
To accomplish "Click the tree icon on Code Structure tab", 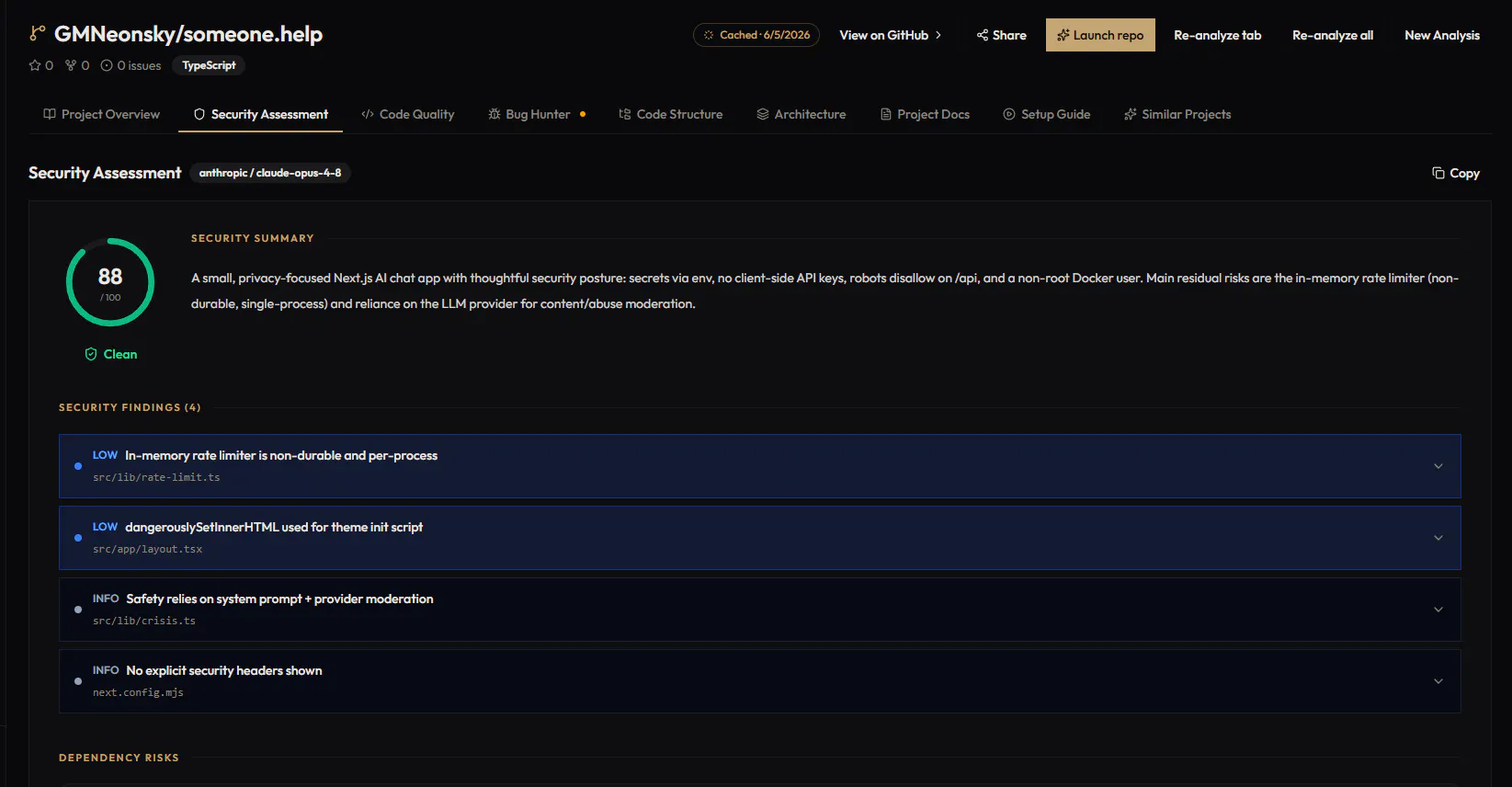I will point(625,114).
